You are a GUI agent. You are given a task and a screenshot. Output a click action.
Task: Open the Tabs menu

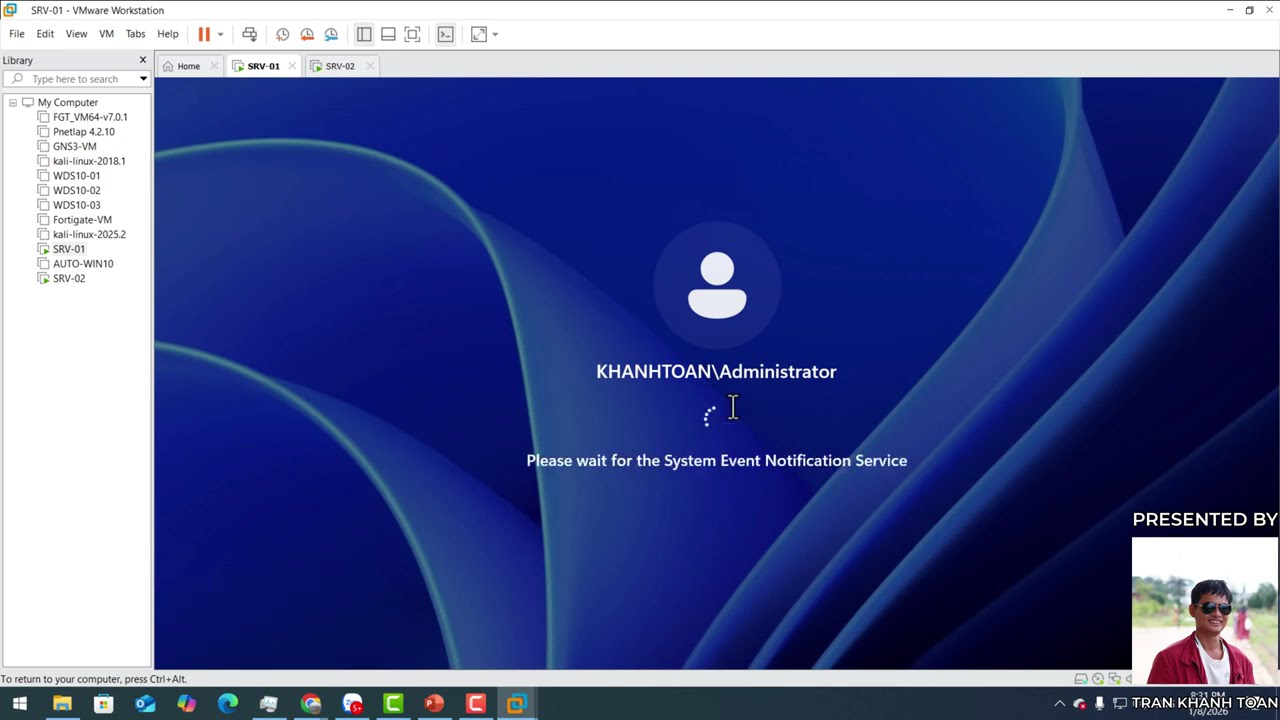[x=135, y=34]
